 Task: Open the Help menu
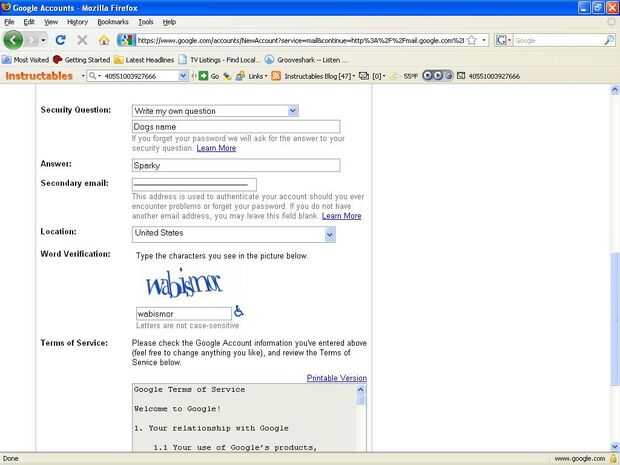pos(169,22)
